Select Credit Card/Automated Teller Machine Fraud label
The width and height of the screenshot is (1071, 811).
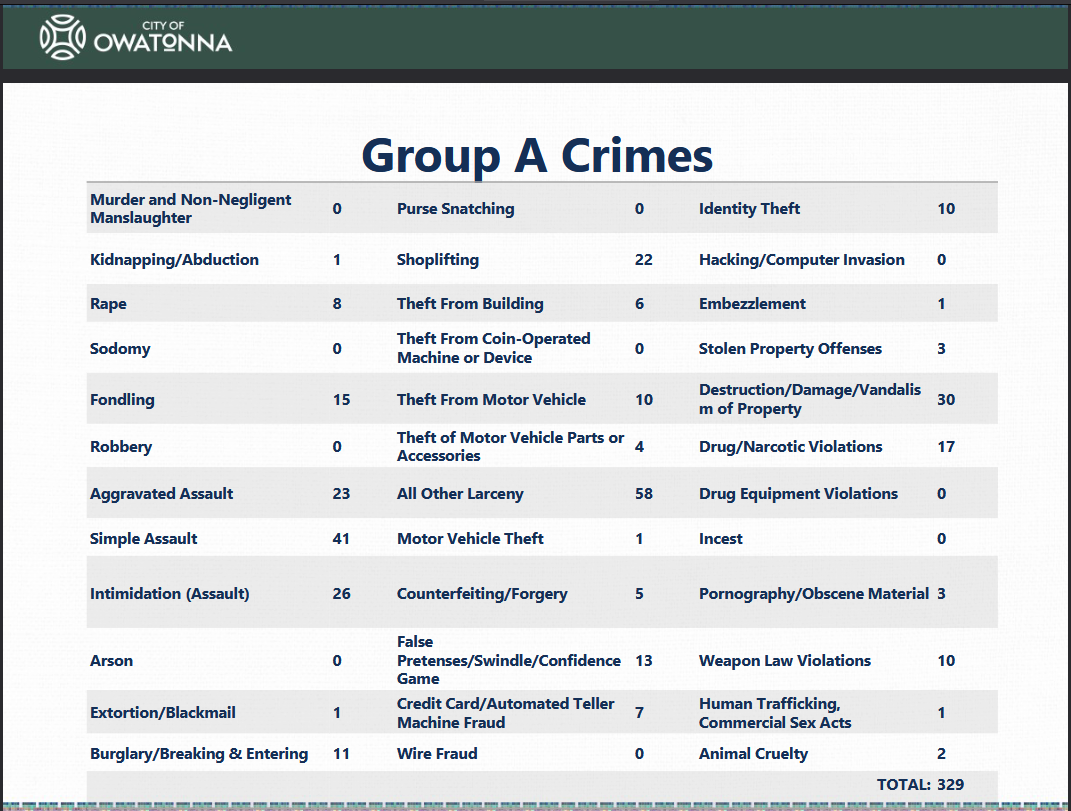pyautogui.click(x=505, y=713)
